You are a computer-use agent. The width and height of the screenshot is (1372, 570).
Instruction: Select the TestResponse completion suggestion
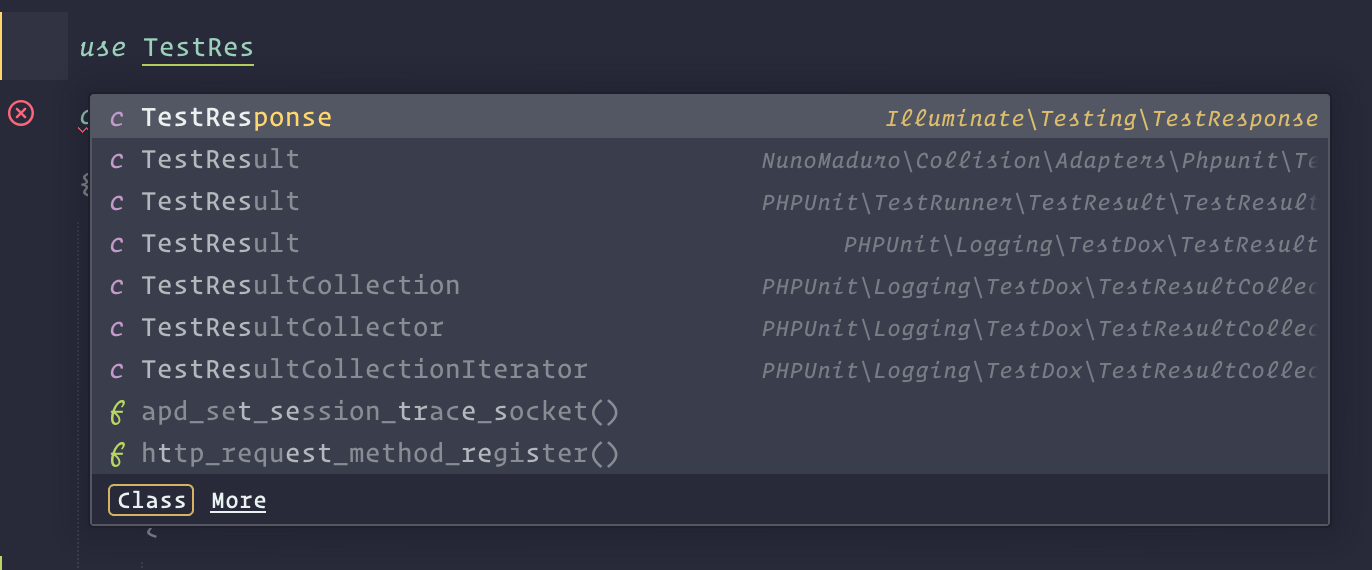710,118
